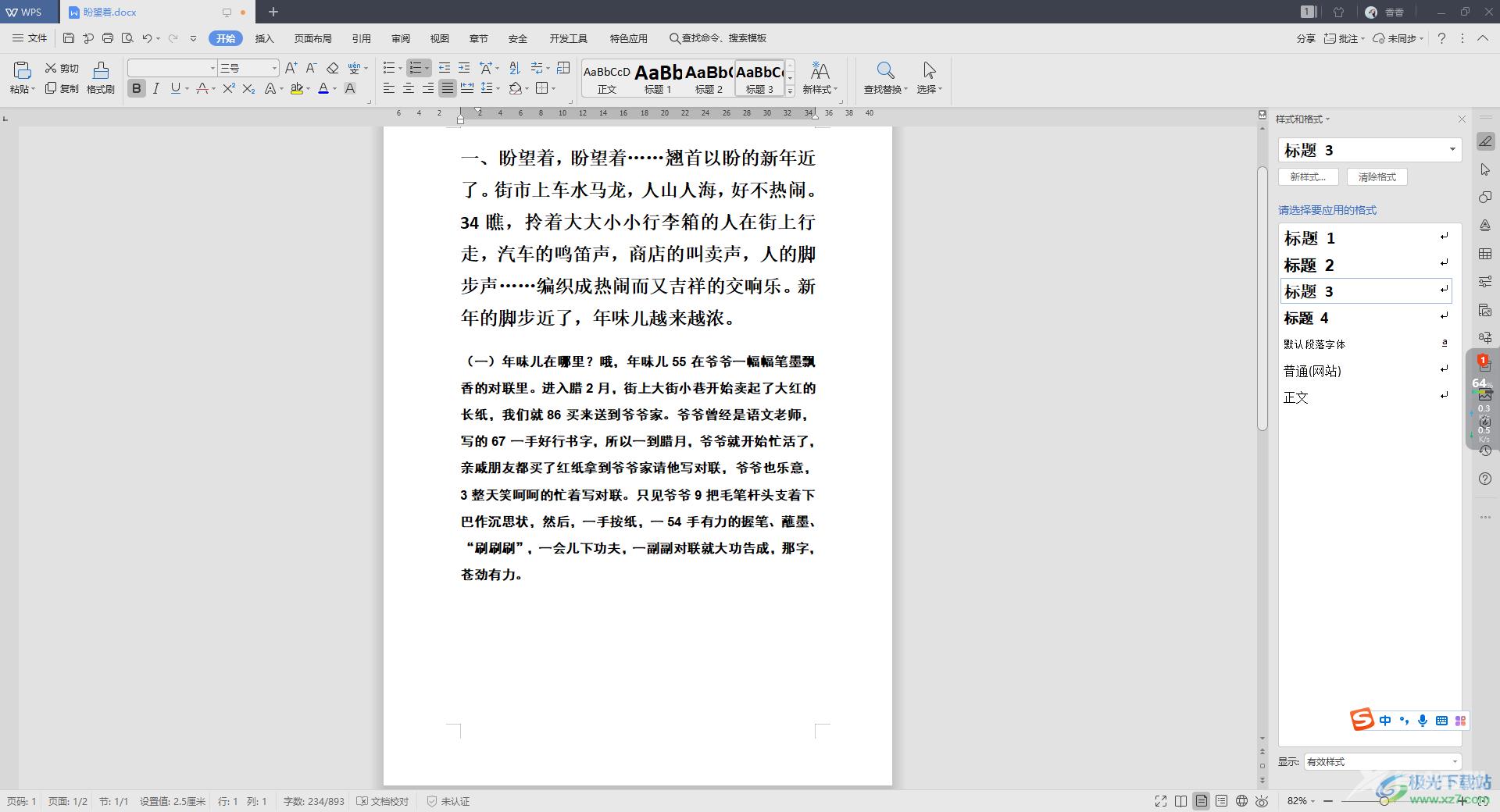
Task: Click the Paste (粘贴) icon
Action: click(x=22, y=70)
